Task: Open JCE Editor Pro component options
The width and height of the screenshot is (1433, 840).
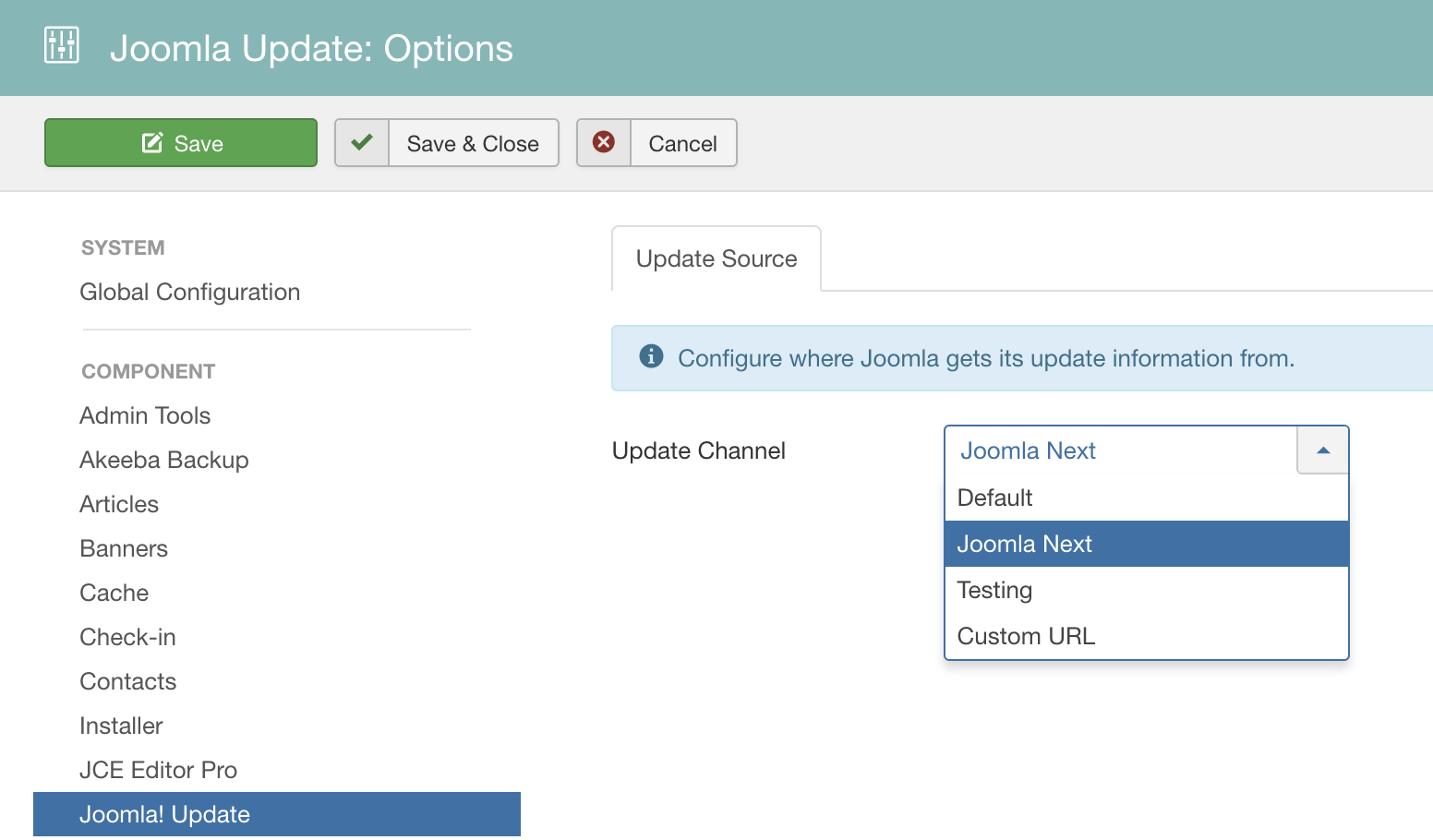Action: (x=159, y=770)
